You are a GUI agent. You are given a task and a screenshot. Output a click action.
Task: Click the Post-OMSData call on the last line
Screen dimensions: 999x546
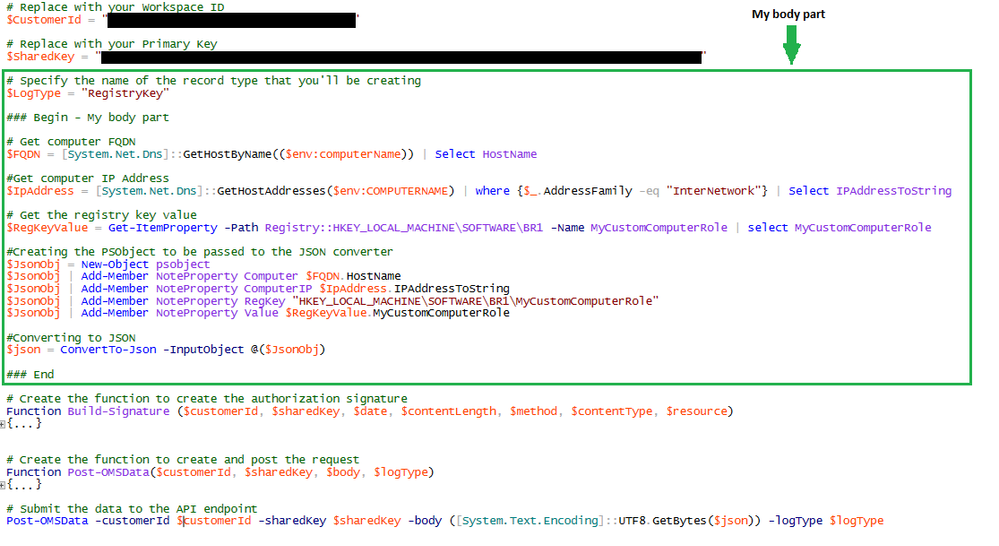tap(47, 521)
